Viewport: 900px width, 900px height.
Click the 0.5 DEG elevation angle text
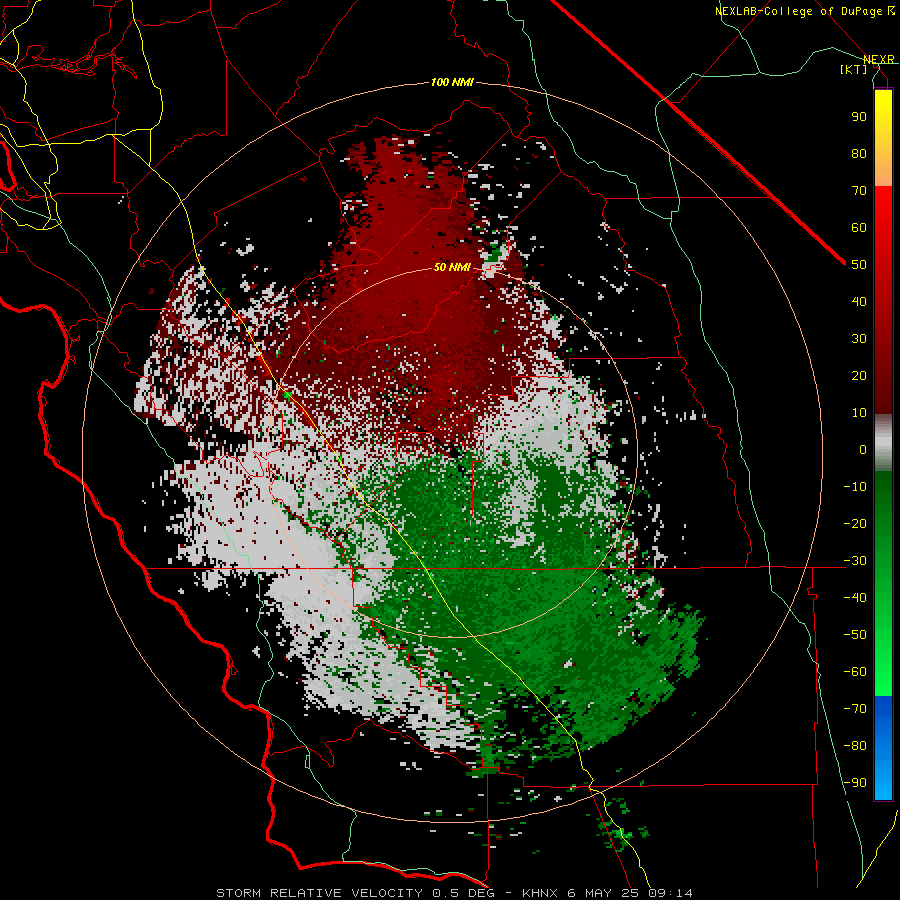(x=464, y=893)
